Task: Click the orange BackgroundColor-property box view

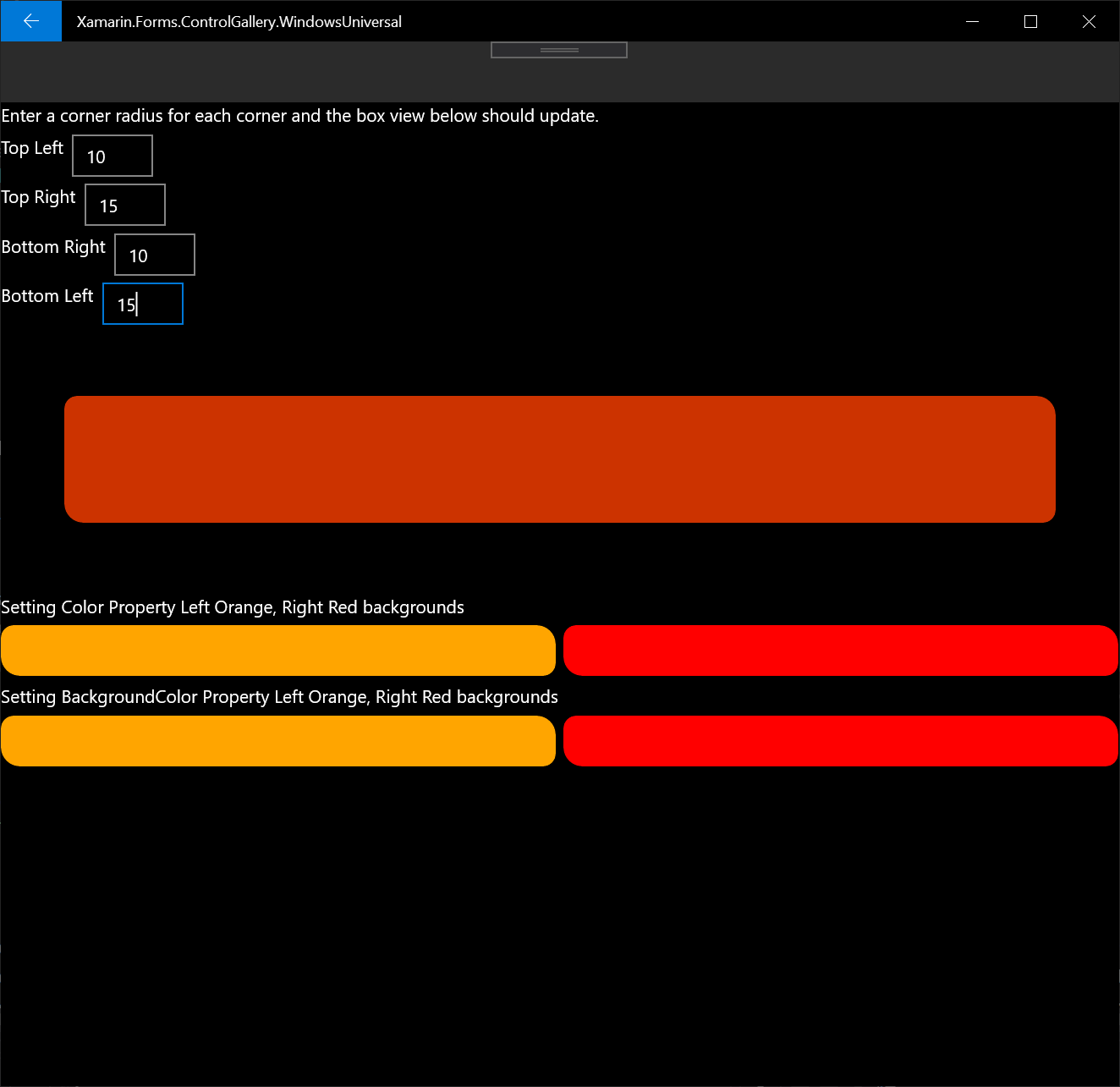Action: coord(278,741)
